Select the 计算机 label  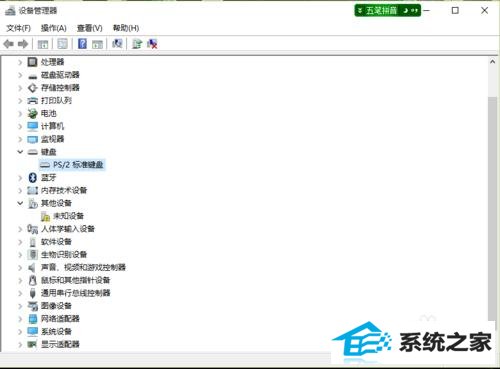coord(52,126)
